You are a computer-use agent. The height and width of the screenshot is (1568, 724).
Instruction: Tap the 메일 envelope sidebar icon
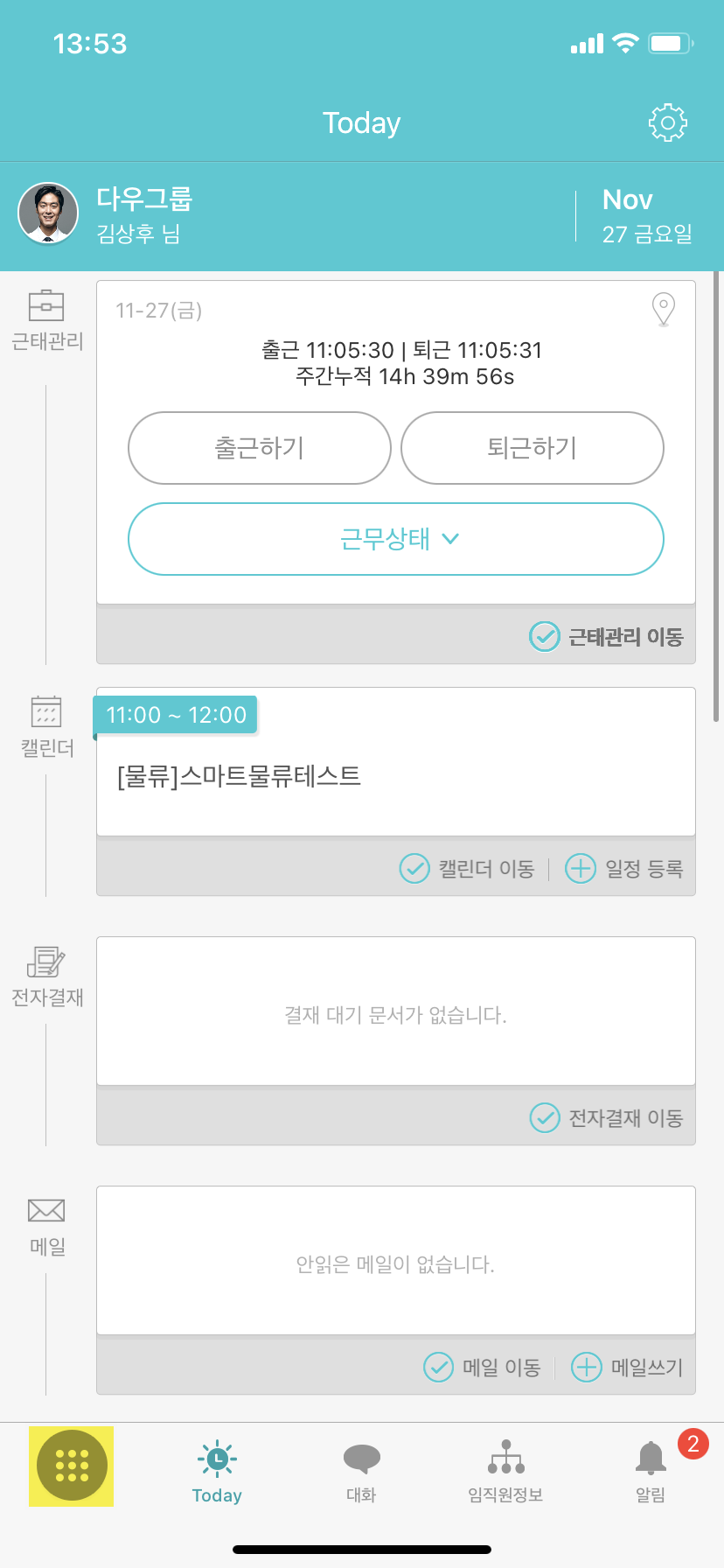click(46, 1211)
